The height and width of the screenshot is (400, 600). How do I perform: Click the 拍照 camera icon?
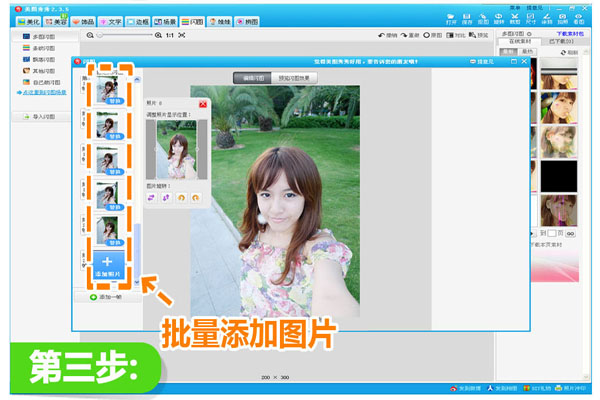pyautogui.click(x=562, y=19)
